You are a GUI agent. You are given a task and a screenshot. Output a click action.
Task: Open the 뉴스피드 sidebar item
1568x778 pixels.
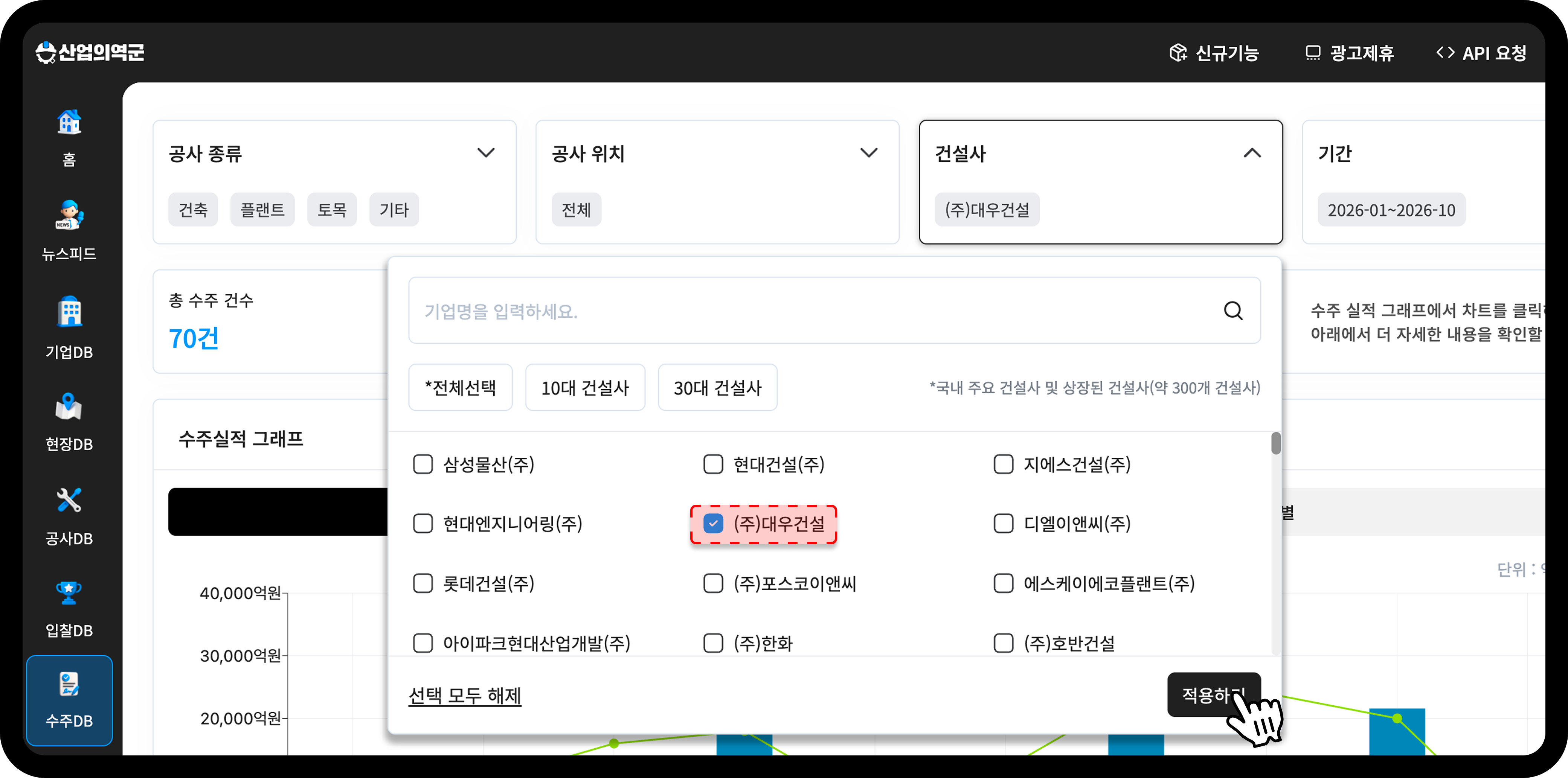coord(69,231)
